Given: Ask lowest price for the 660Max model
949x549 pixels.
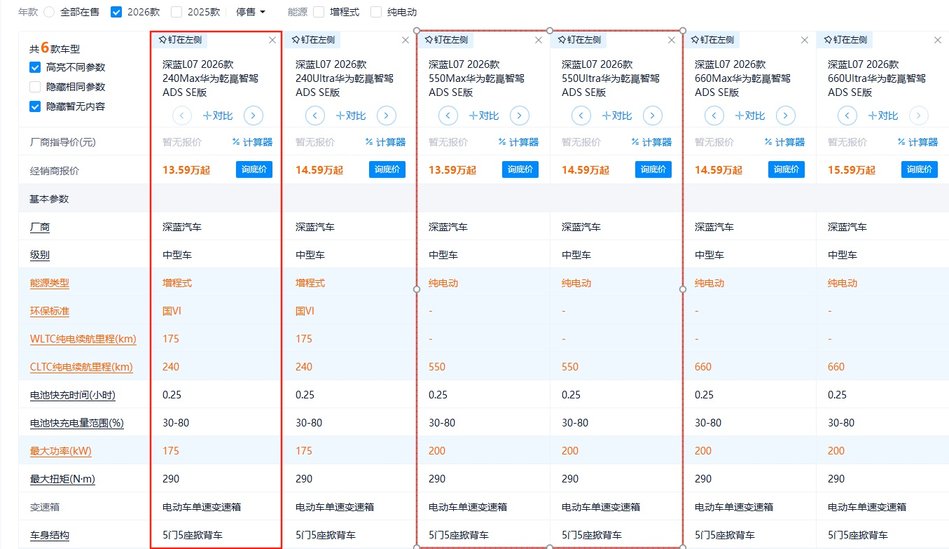Looking at the screenshot, I should 787,169.
